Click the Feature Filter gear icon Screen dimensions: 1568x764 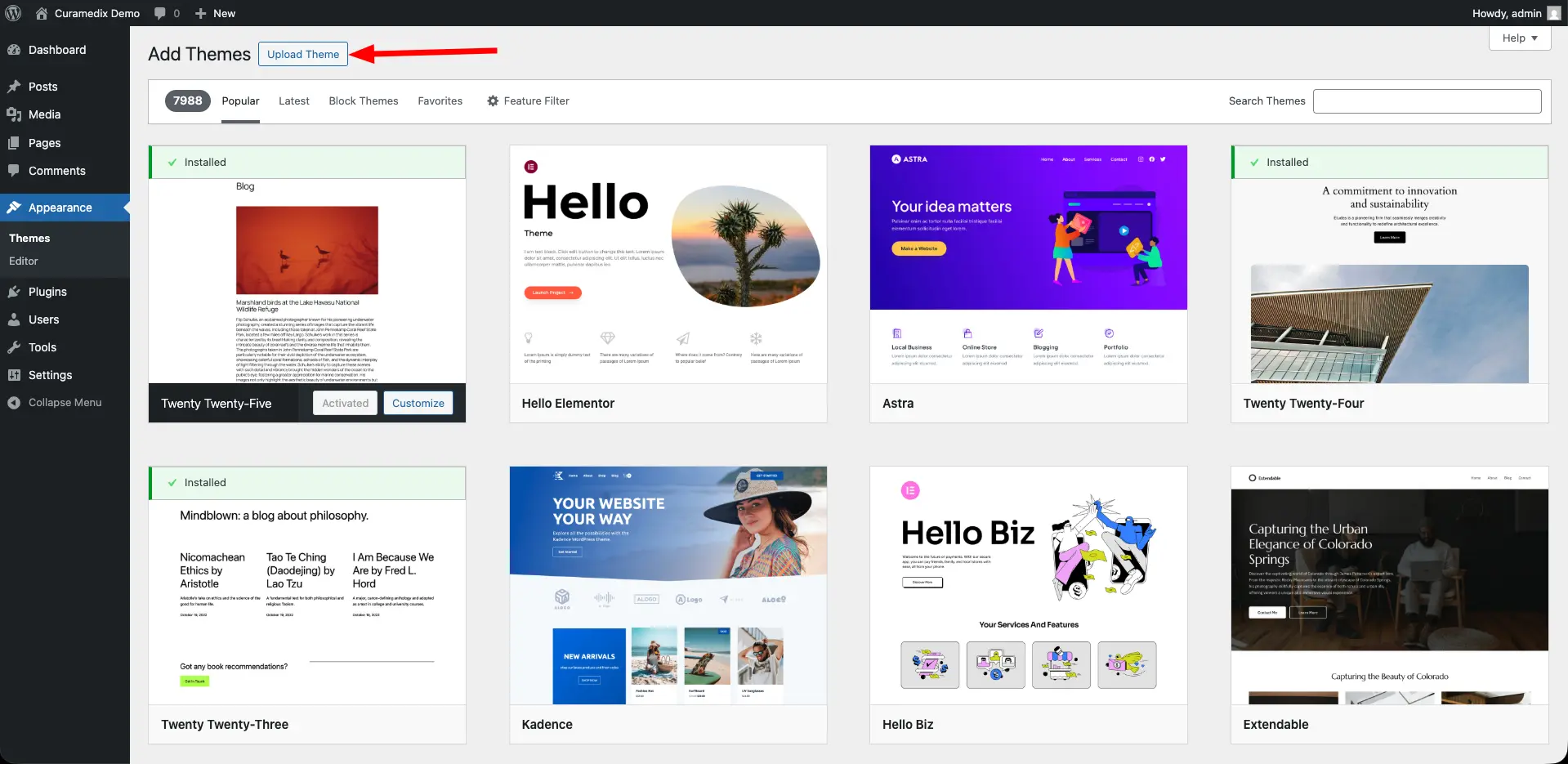492,101
